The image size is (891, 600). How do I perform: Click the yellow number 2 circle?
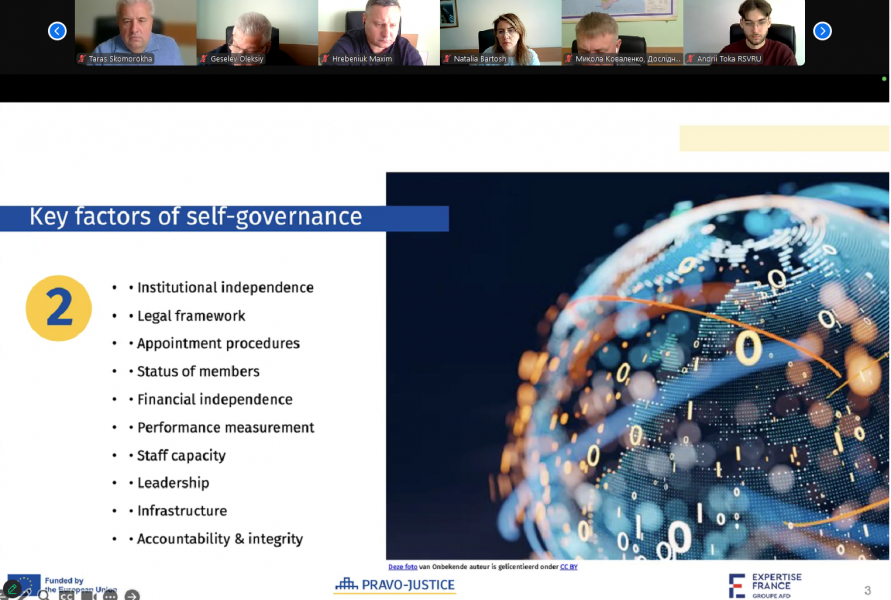coord(59,308)
